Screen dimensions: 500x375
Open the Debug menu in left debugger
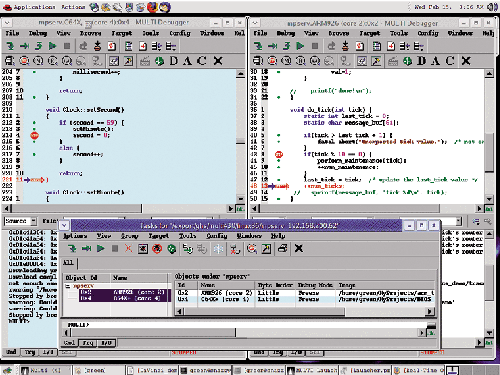pos(38,33)
